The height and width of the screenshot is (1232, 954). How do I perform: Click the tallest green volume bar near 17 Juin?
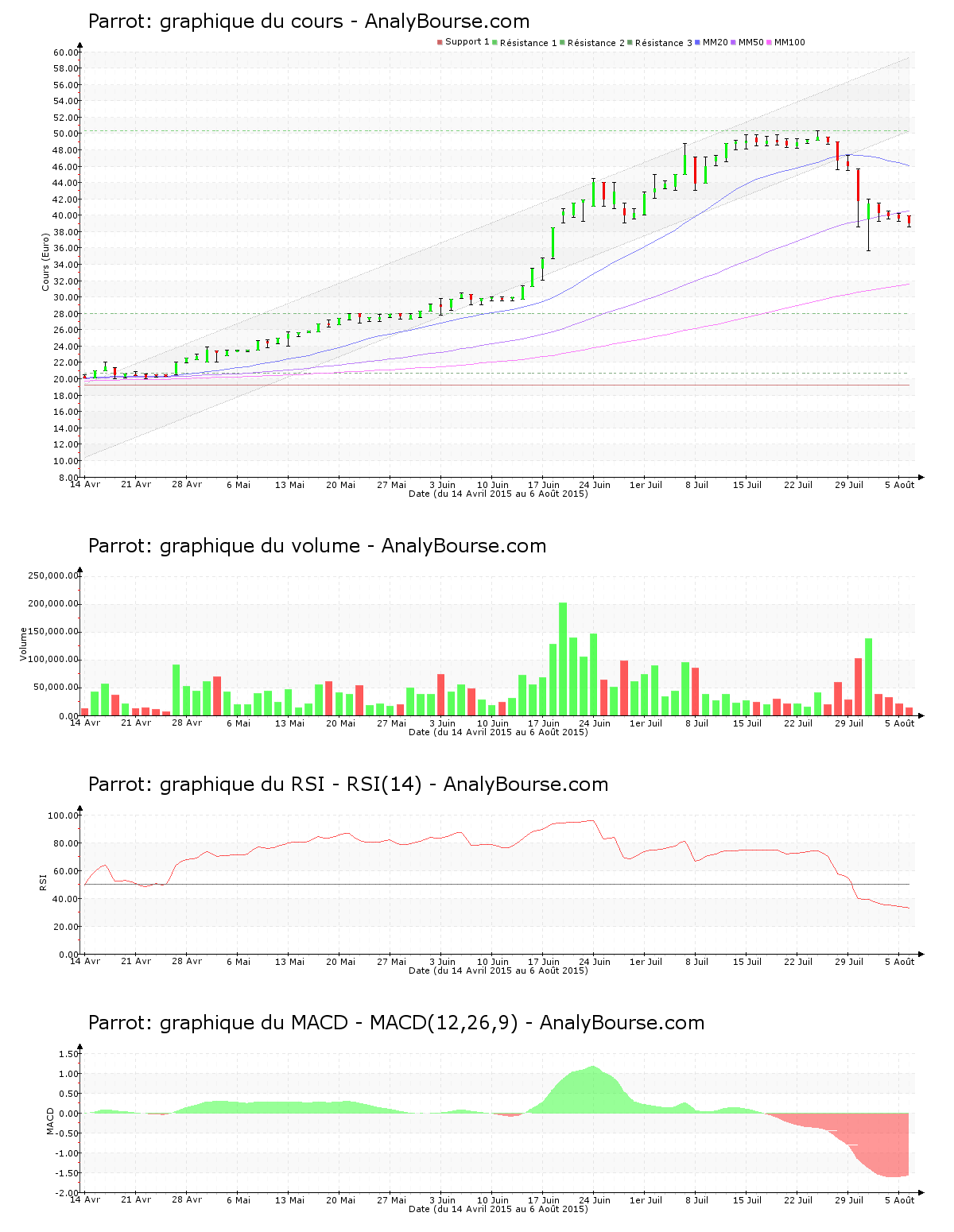tap(563, 659)
